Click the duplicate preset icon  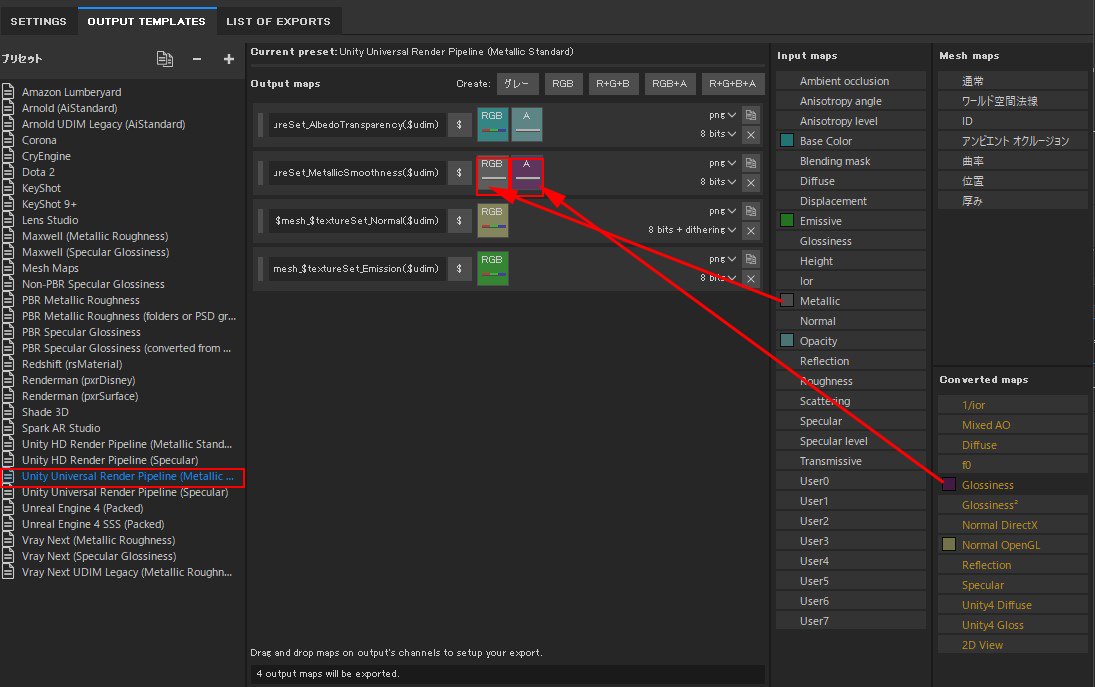click(x=165, y=59)
